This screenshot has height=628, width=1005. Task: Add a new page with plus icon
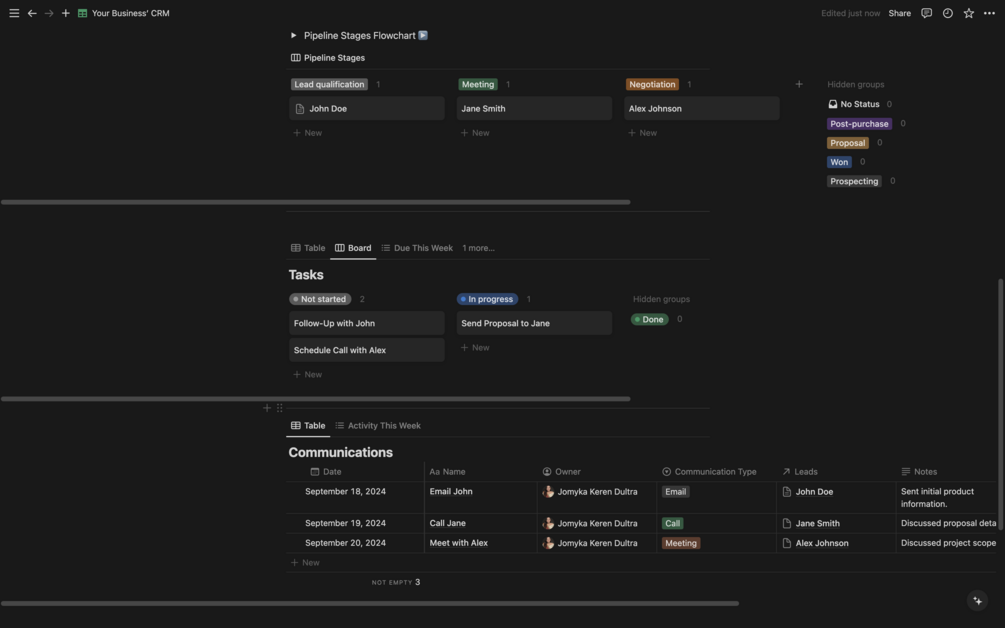(x=66, y=13)
